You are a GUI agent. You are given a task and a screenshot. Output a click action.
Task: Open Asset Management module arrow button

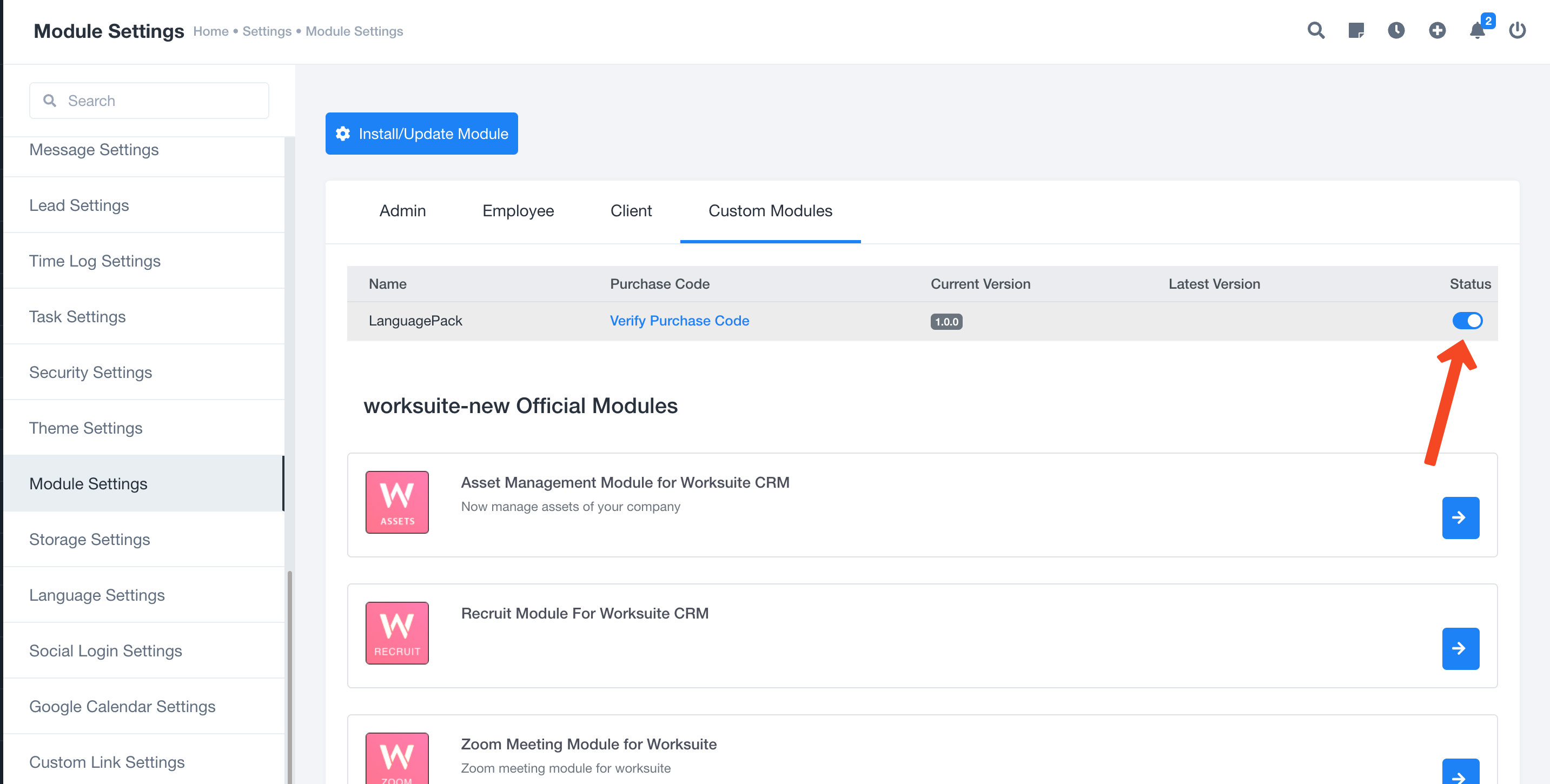click(1460, 517)
